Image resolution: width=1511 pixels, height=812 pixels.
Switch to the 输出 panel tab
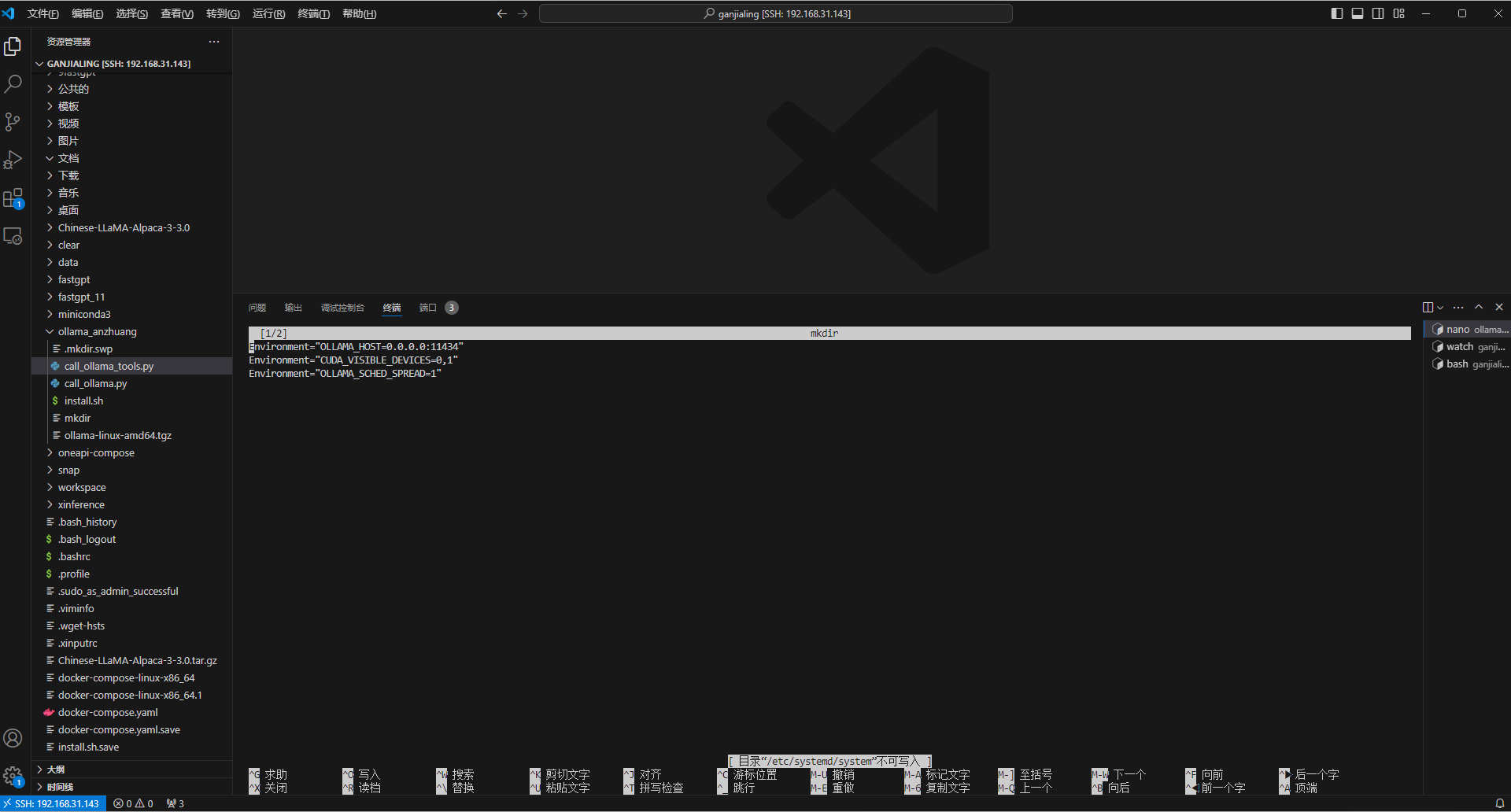pos(294,308)
